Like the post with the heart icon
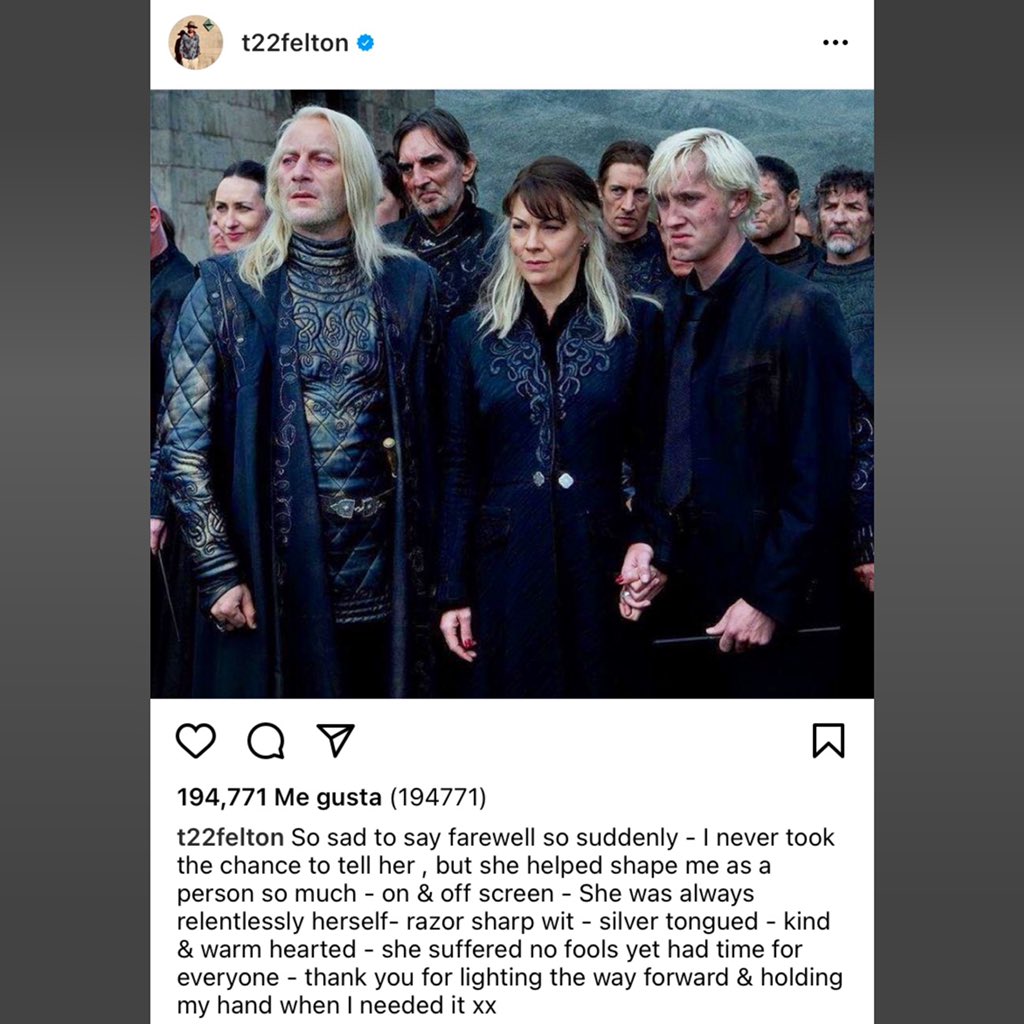The image size is (1024, 1024). tap(195, 741)
